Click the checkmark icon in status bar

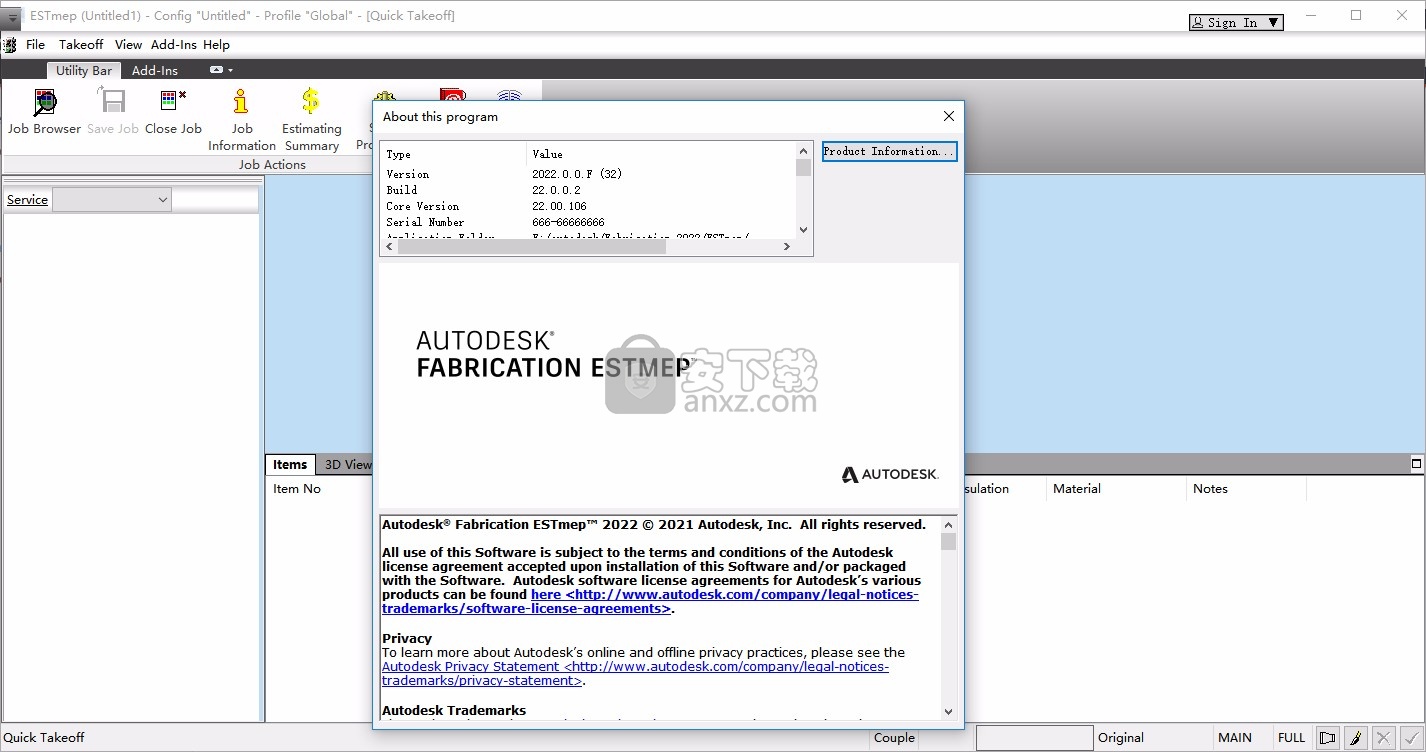point(1411,738)
